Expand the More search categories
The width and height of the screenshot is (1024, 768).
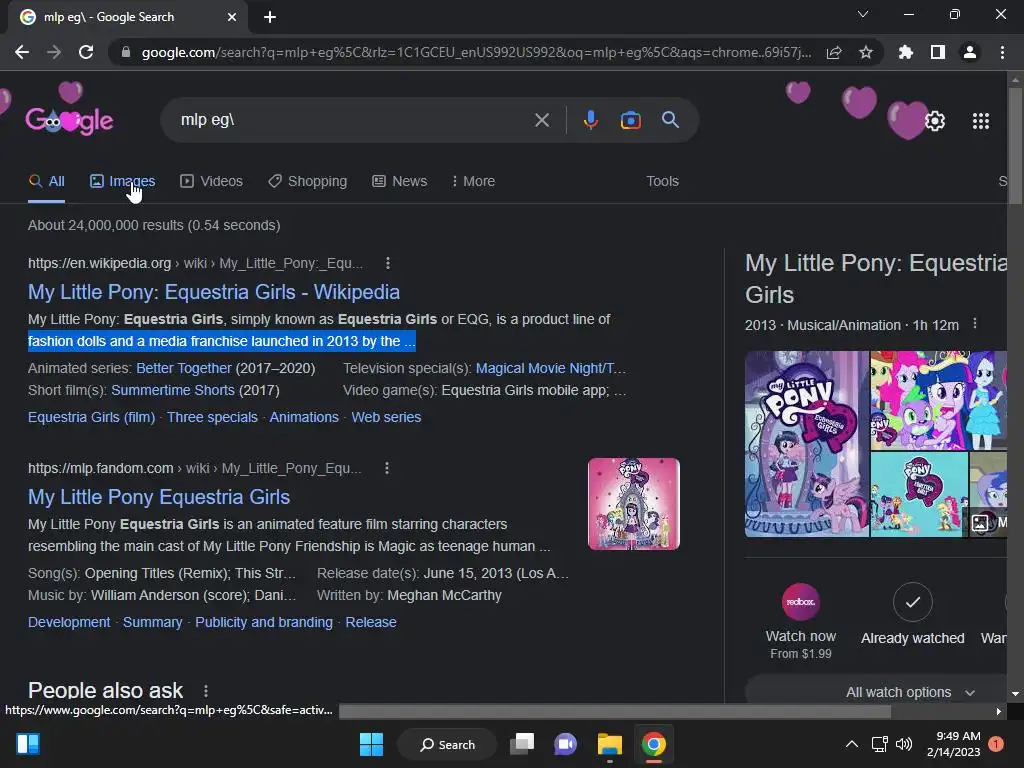473,182
